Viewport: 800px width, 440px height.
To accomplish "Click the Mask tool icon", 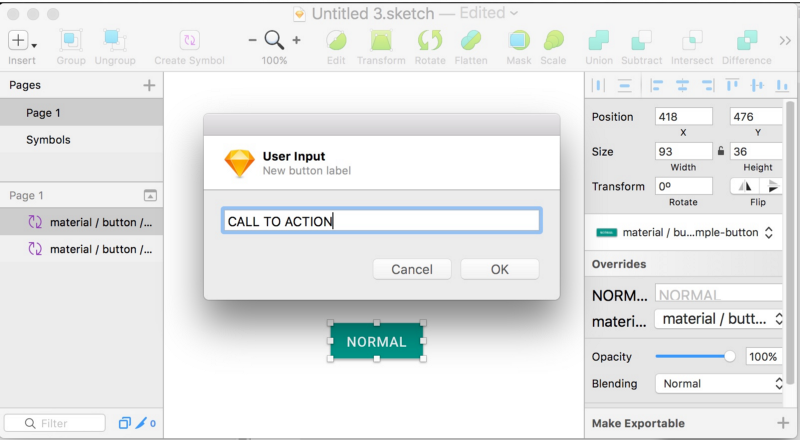I will [x=519, y=40].
